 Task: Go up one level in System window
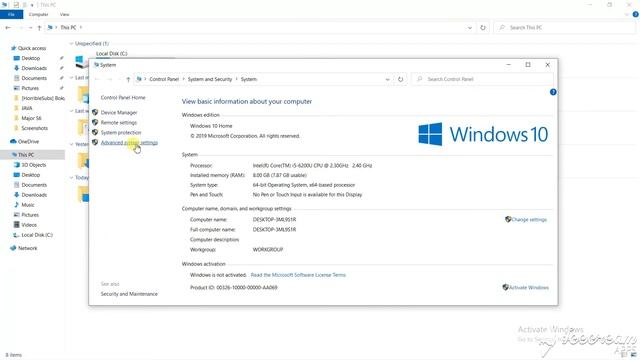[128, 79]
